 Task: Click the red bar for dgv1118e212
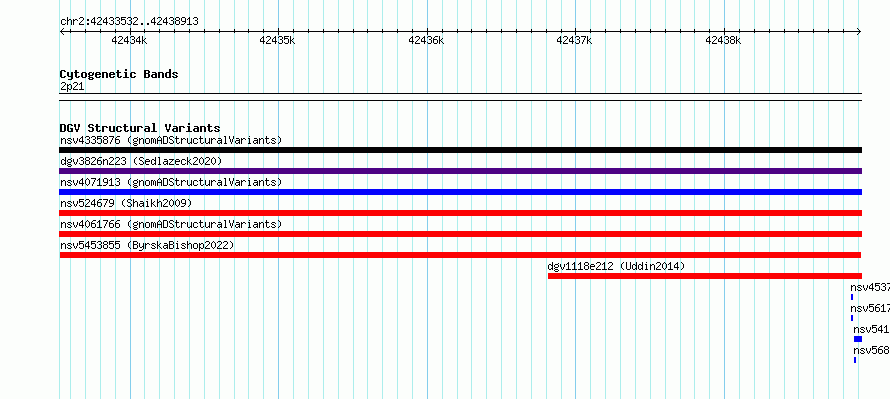705,276
